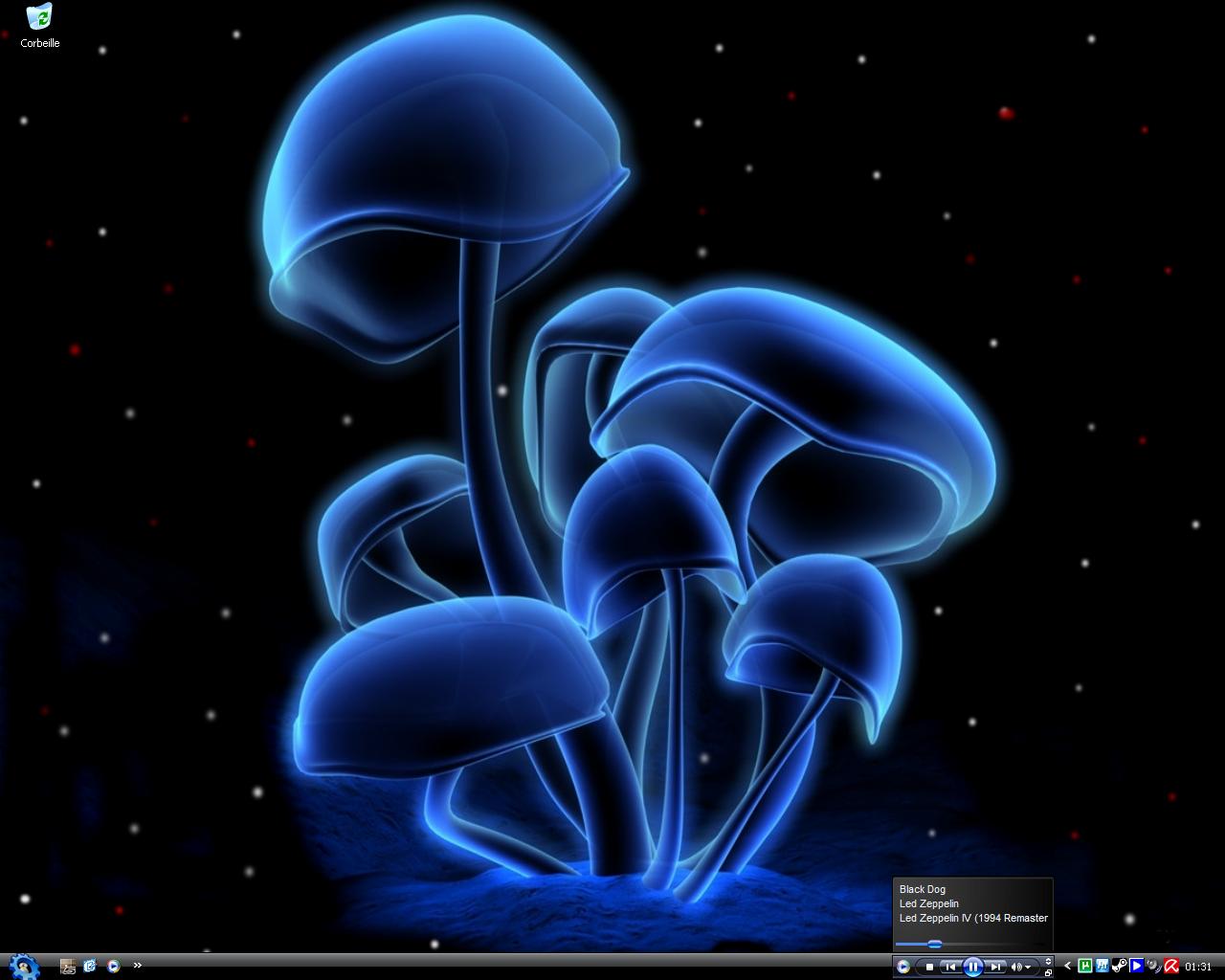Screen dimensions: 1225x980
Task: Click the blue play arrow tray icon
Action: pyautogui.click(x=1138, y=966)
